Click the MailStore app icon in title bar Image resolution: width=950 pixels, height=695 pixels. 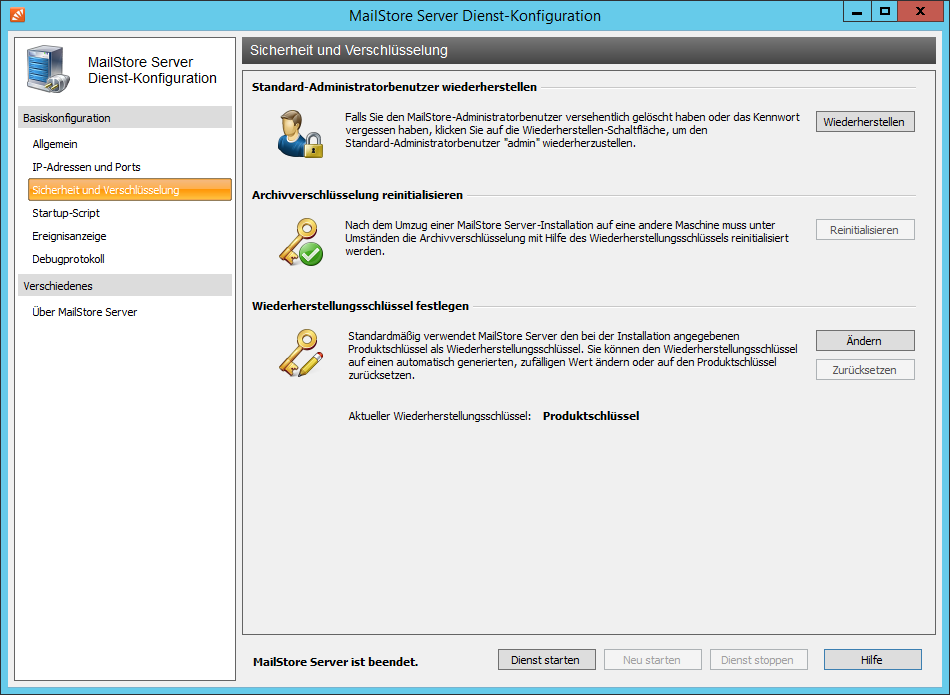pyautogui.click(x=18, y=15)
